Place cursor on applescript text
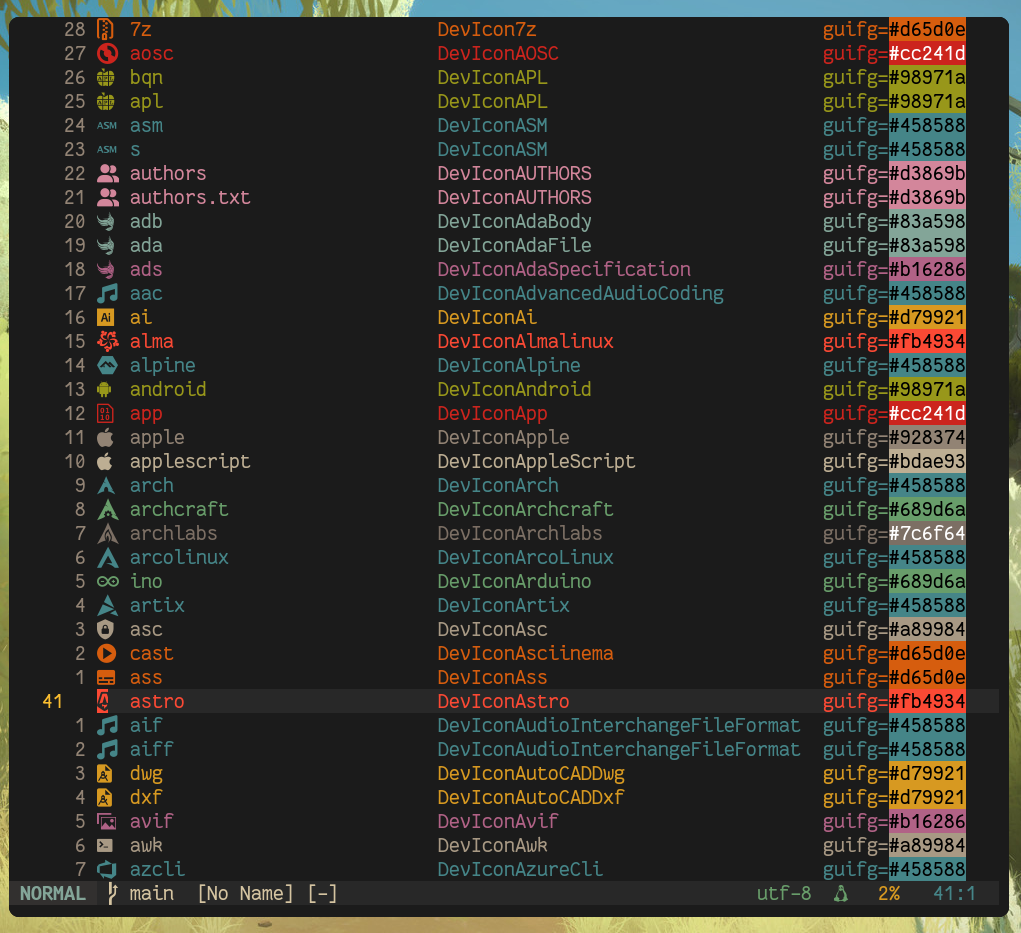Screen dimensions: 1021x933 [x=190, y=462]
